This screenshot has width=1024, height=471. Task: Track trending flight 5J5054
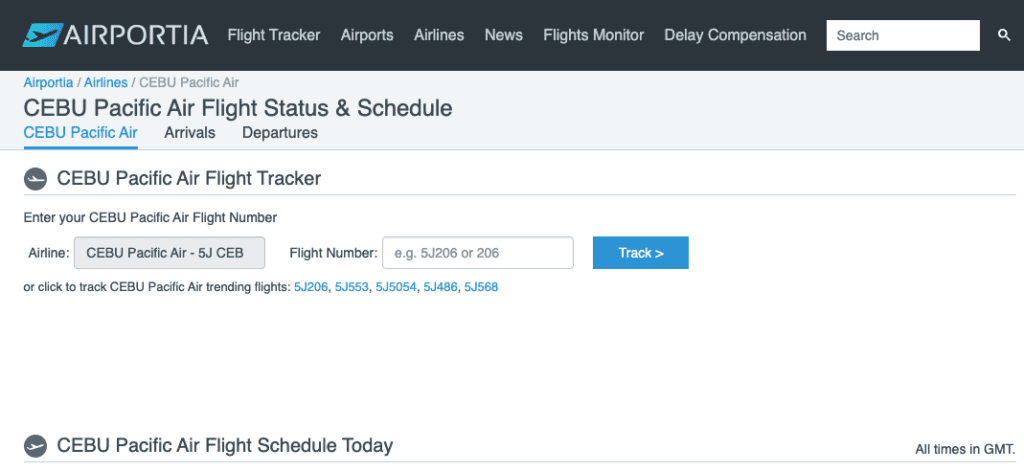pyautogui.click(x=396, y=287)
